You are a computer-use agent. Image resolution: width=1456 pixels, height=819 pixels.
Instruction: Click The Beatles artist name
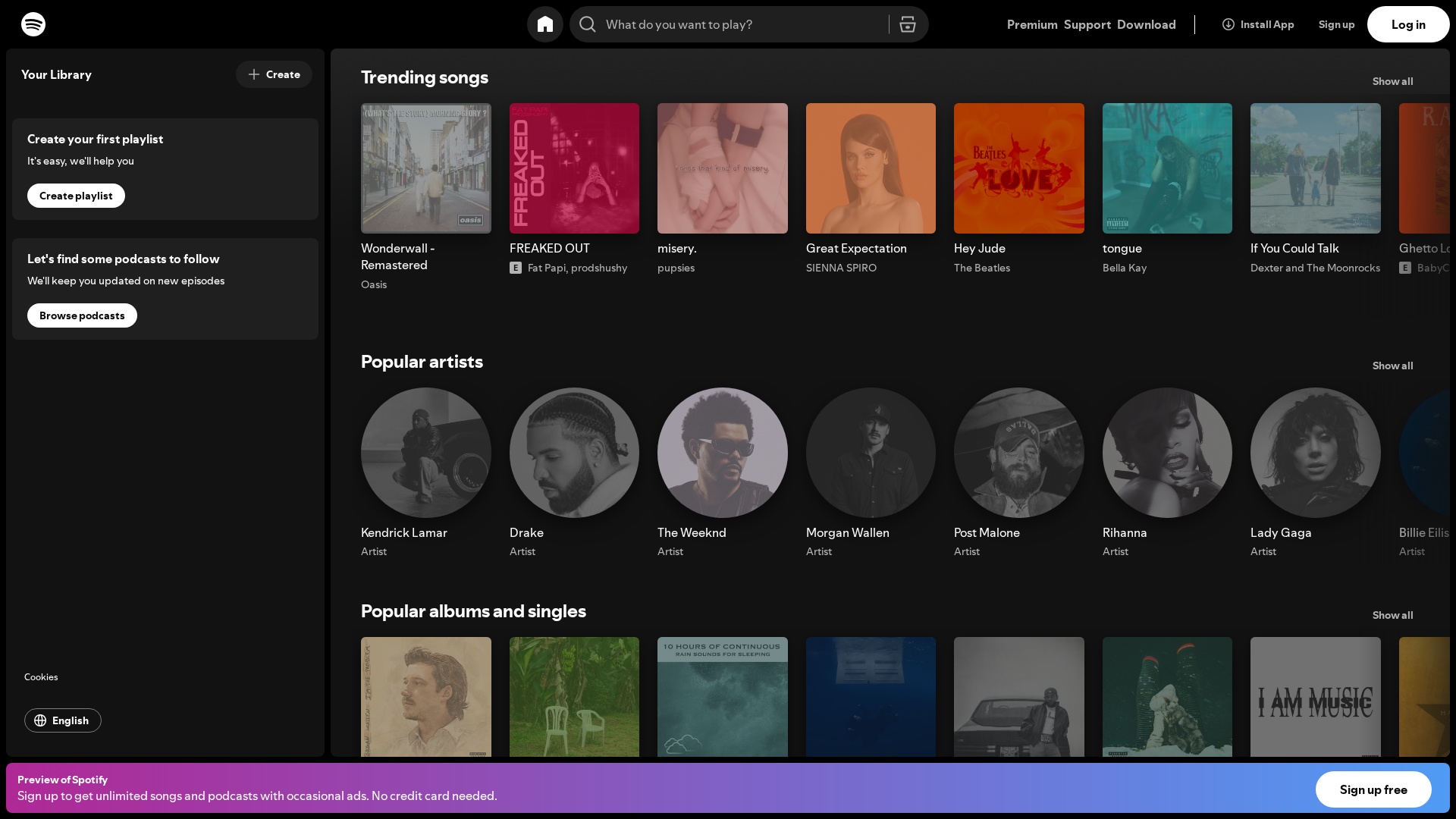(982, 268)
